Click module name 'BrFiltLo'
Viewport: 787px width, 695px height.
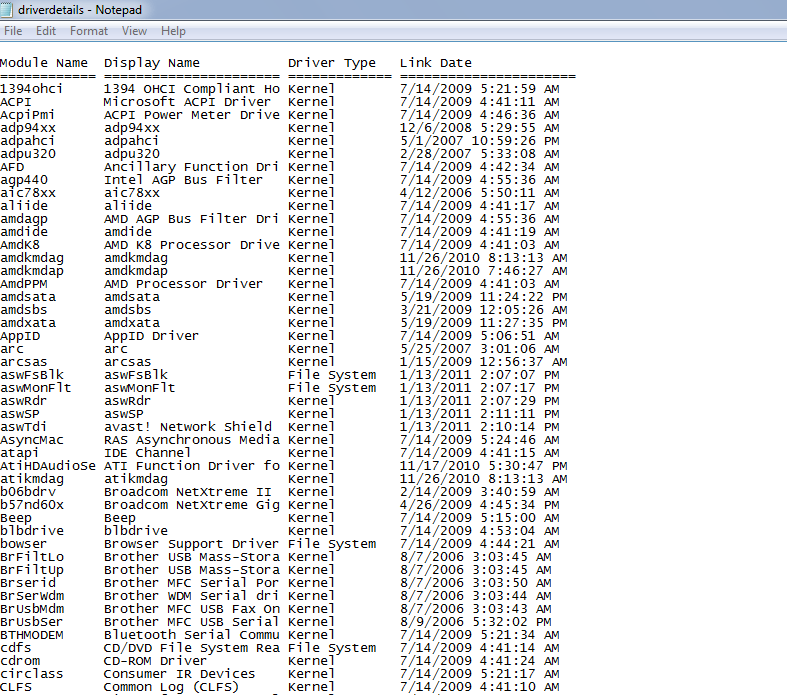click(x=32, y=558)
